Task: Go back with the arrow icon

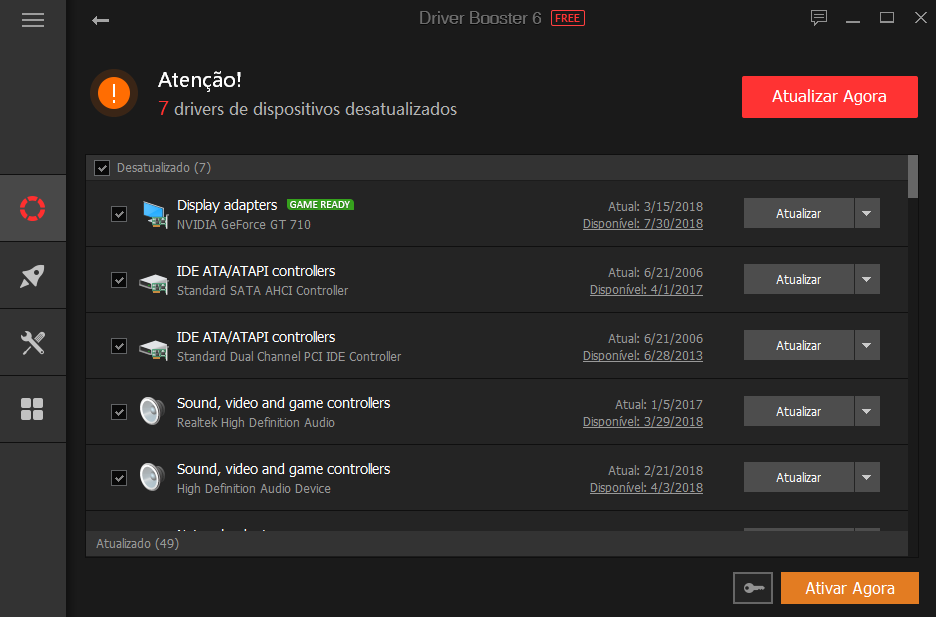Action: (x=100, y=21)
